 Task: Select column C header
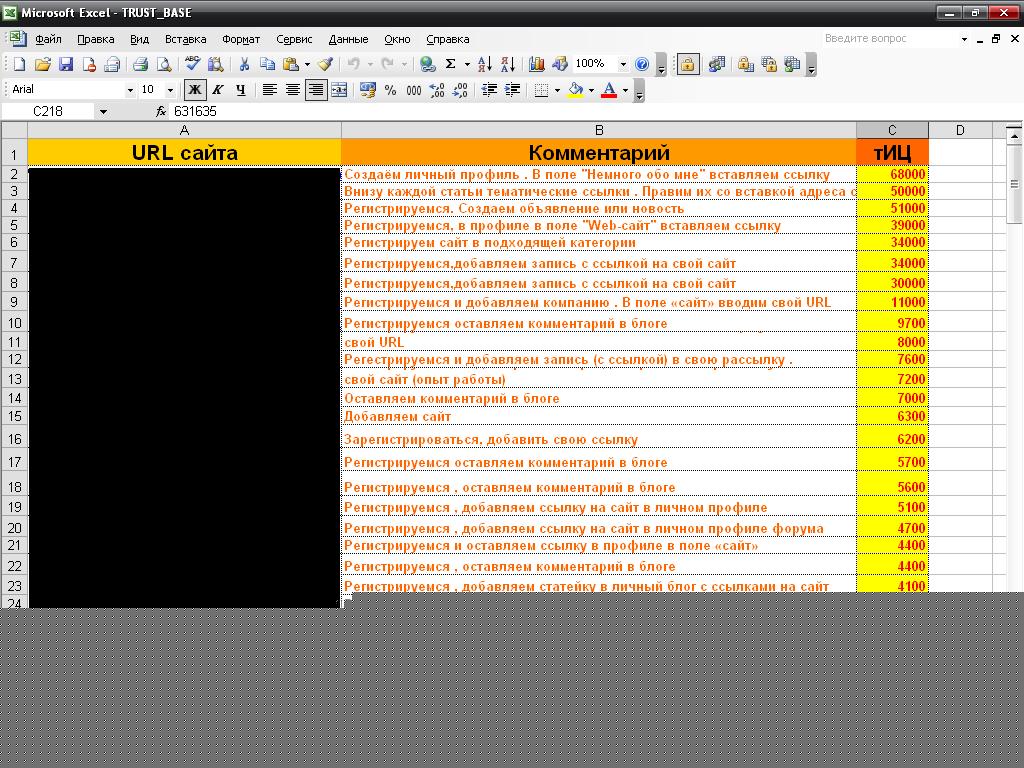(x=892, y=130)
